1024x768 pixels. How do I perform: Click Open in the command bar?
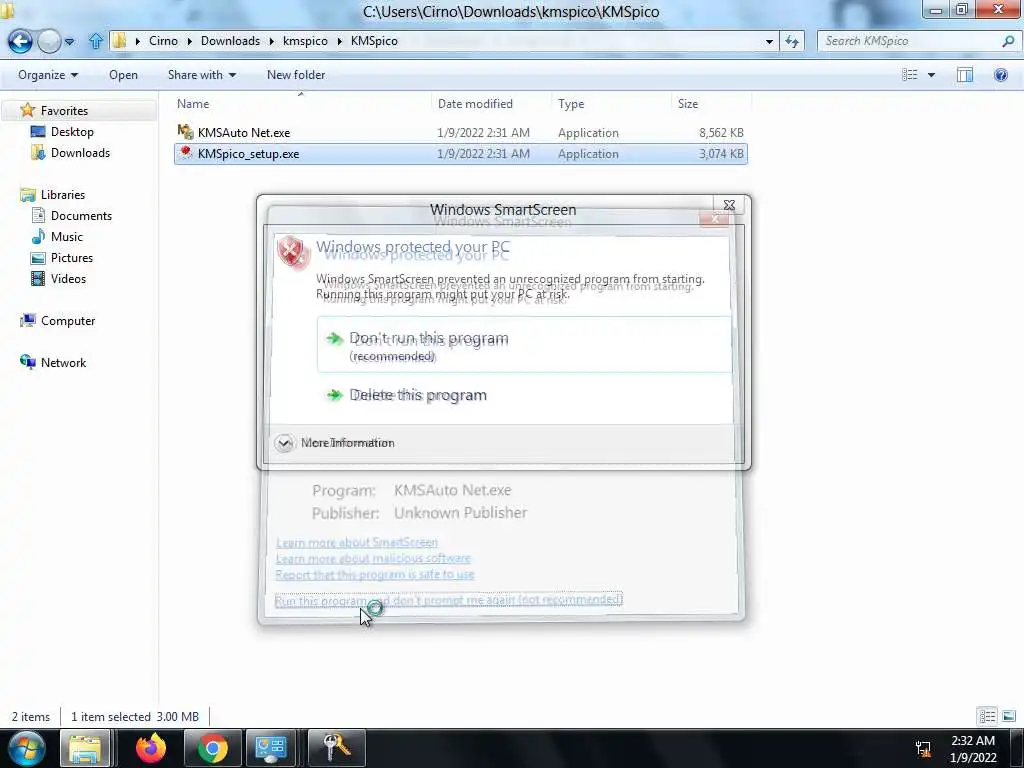[123, 74]
